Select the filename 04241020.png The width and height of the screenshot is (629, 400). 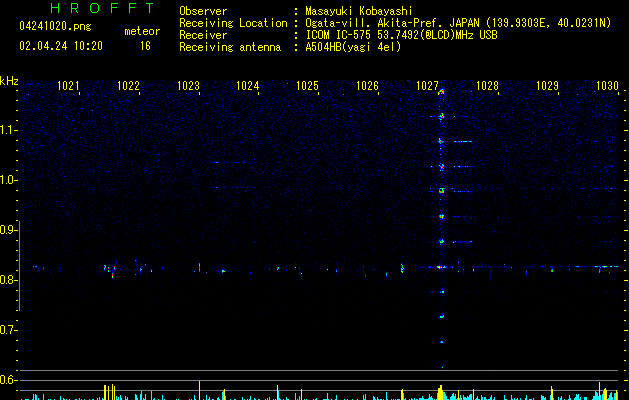(x=55, y=27)
